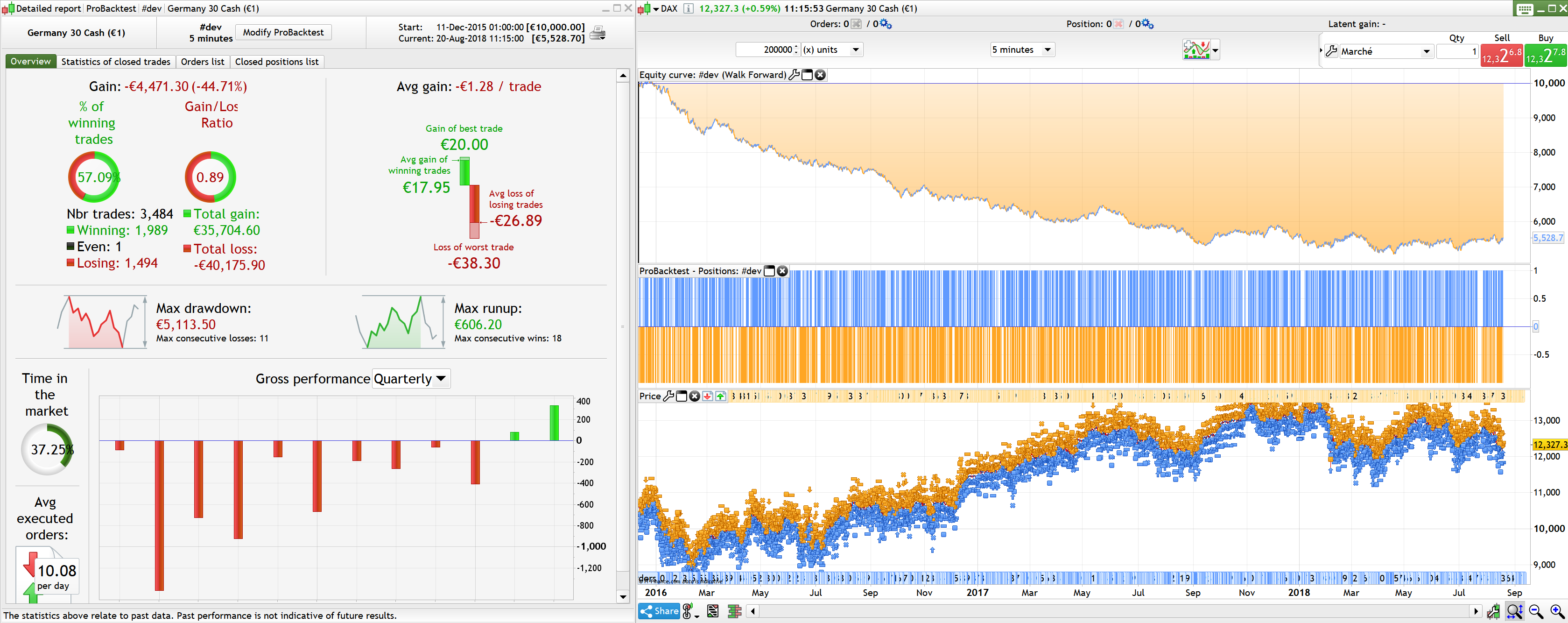Close the ProBacktest Positions panel
Screen dimensions: 1568x623
pyautogui.click(x=782, y=271)
